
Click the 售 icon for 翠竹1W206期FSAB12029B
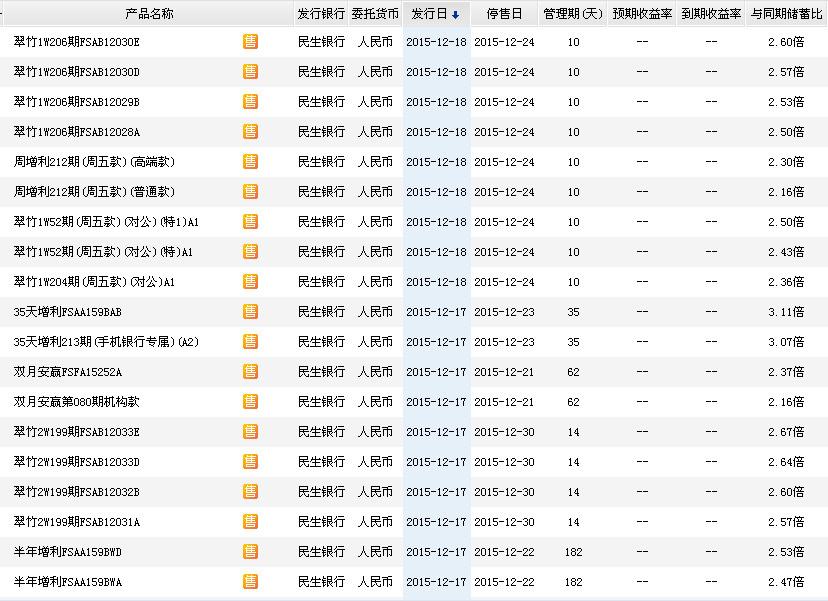pyautogui.click(x=250, y=102)
